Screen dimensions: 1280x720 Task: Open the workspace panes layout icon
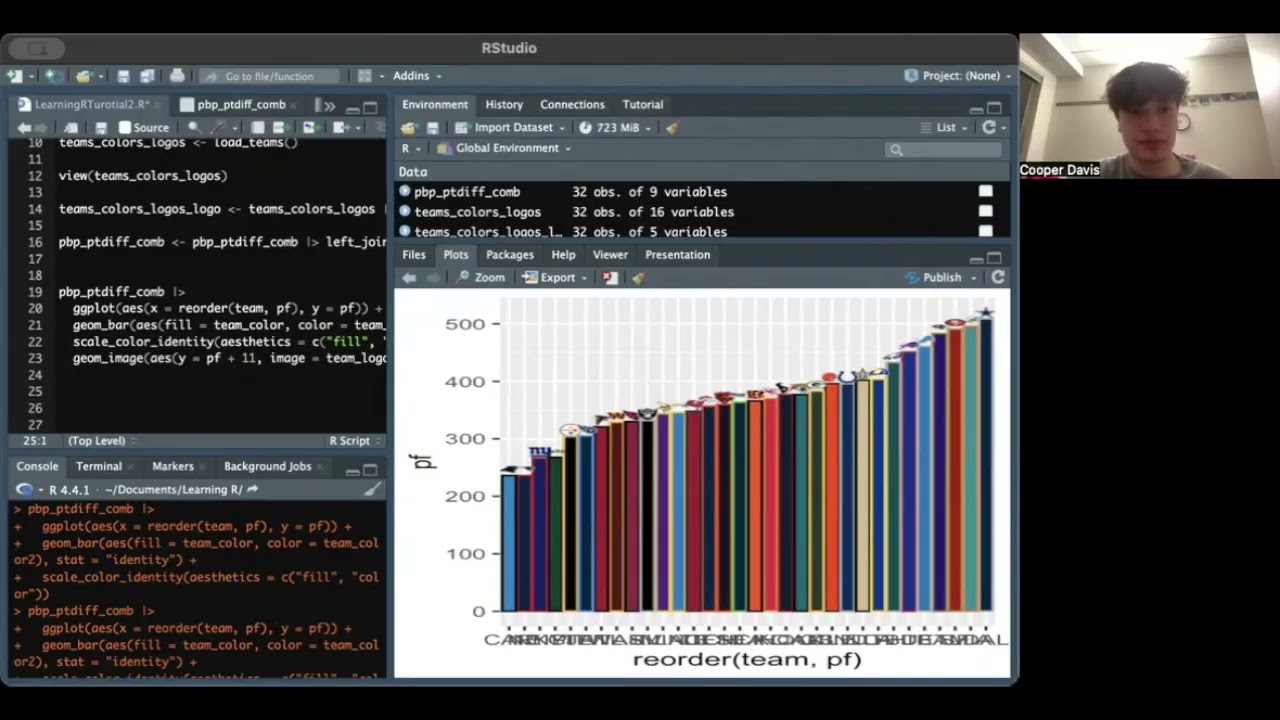[x=365, y=76]
